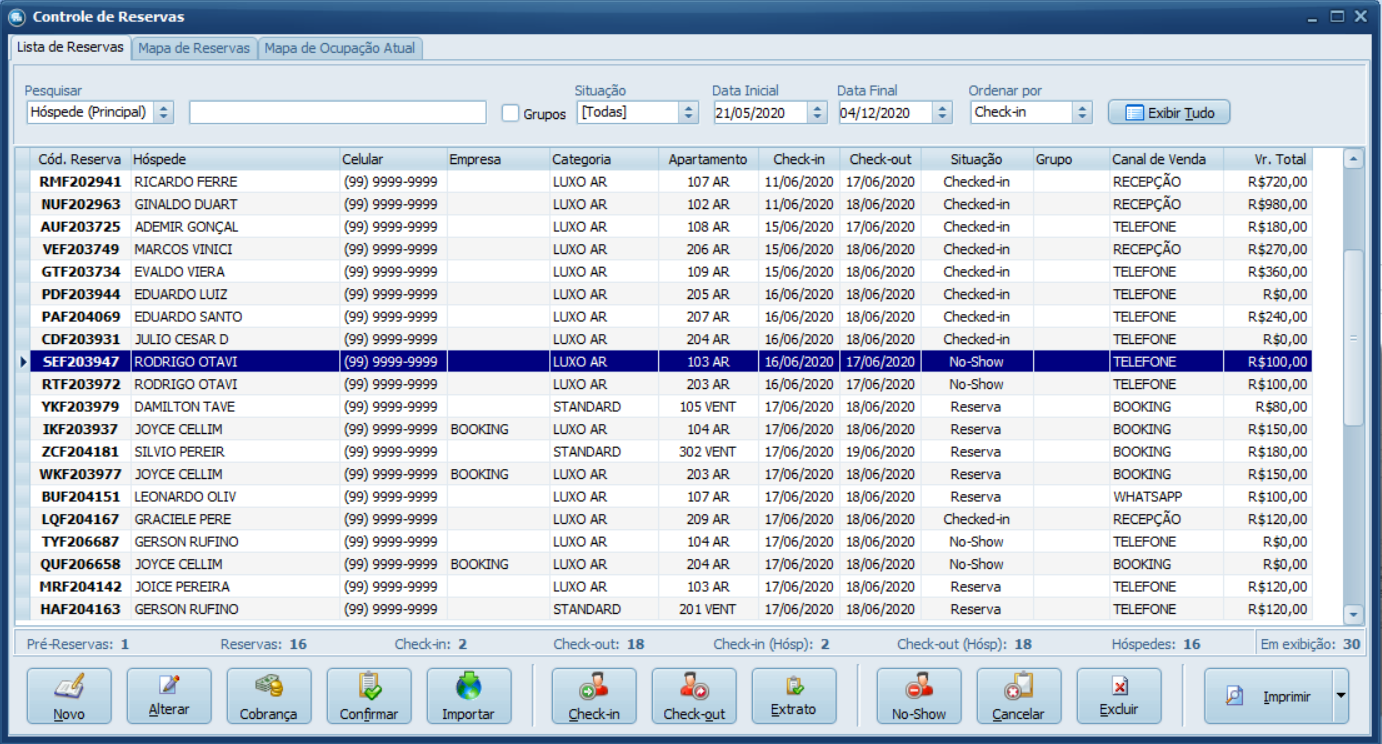The width and height of the screenshot is (1382, 744).
Task: Switch to Lista de Reservas tab
Action: coord(70,47)
